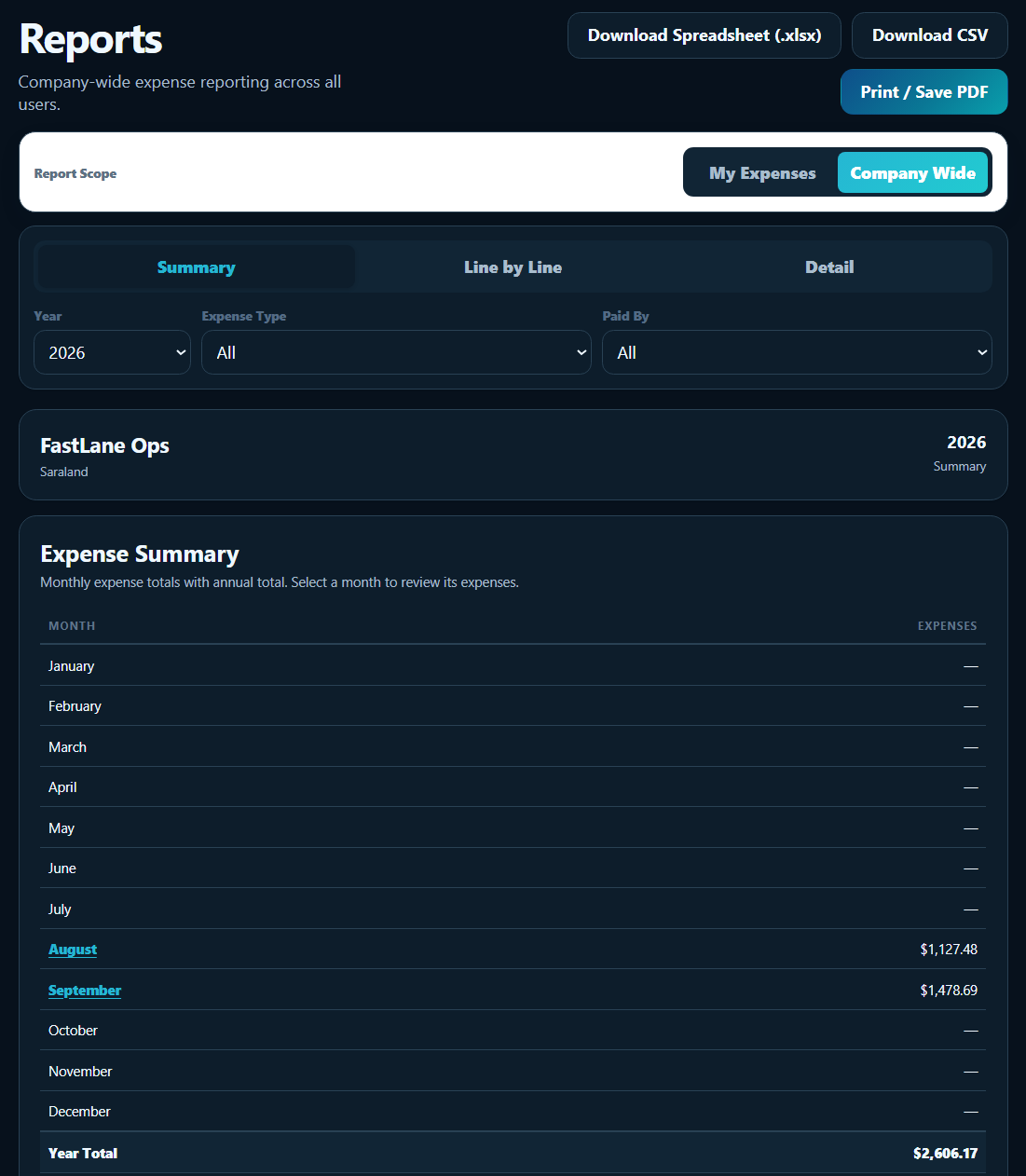Select the Company Wide scope
The height and width of the screenshot is (1176, 1026).
(x=912, y=173)
